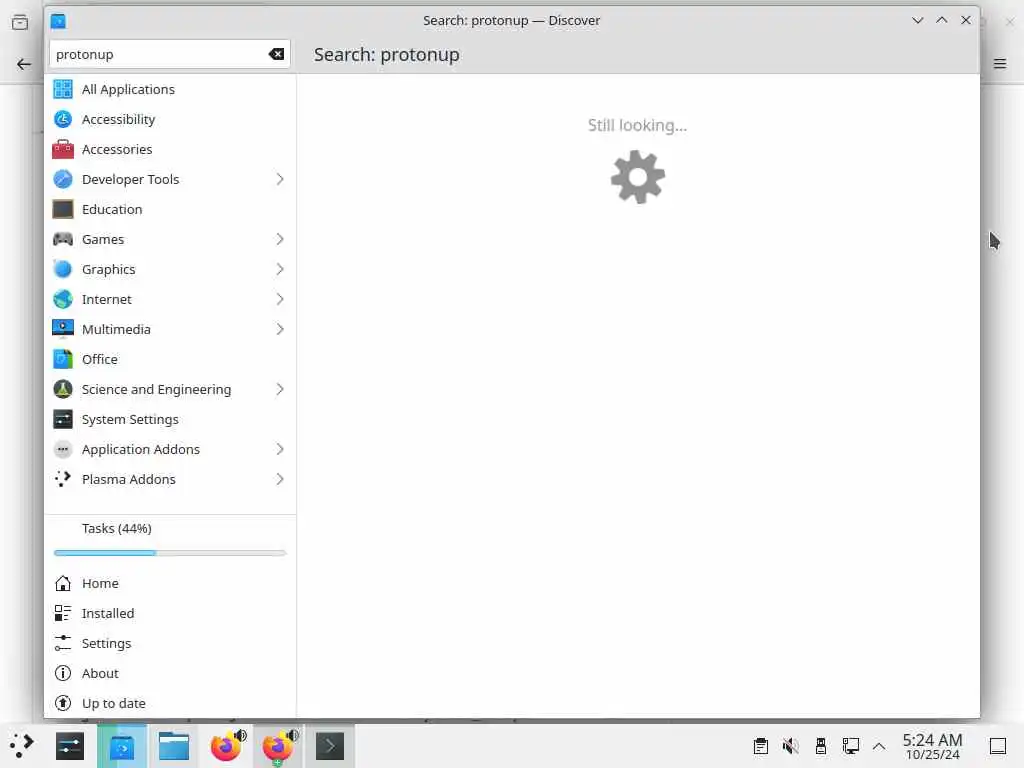This screenshot has width=1024, height=768.
Task: Open the Accessories category
Action: point(170,150)
